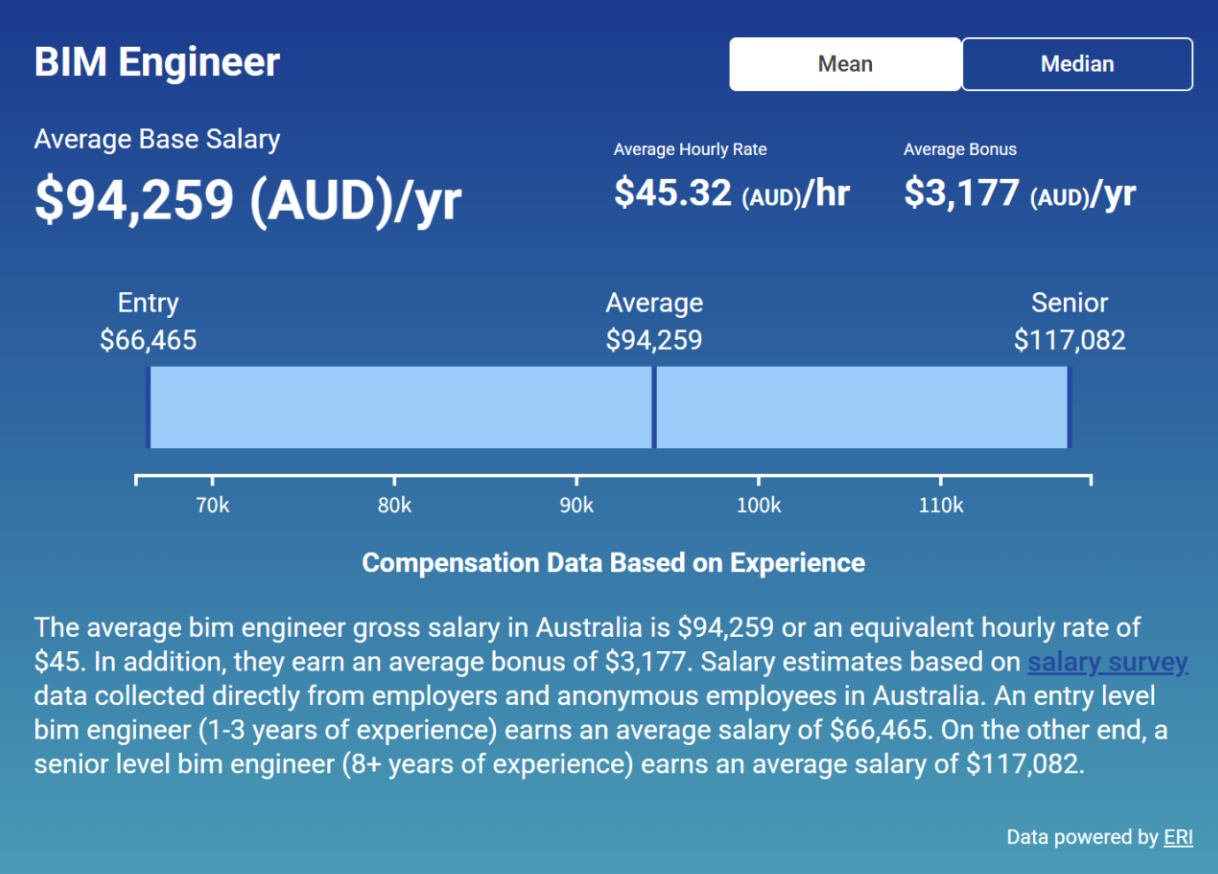Click the 110k axis tick label

coord(941,506)
